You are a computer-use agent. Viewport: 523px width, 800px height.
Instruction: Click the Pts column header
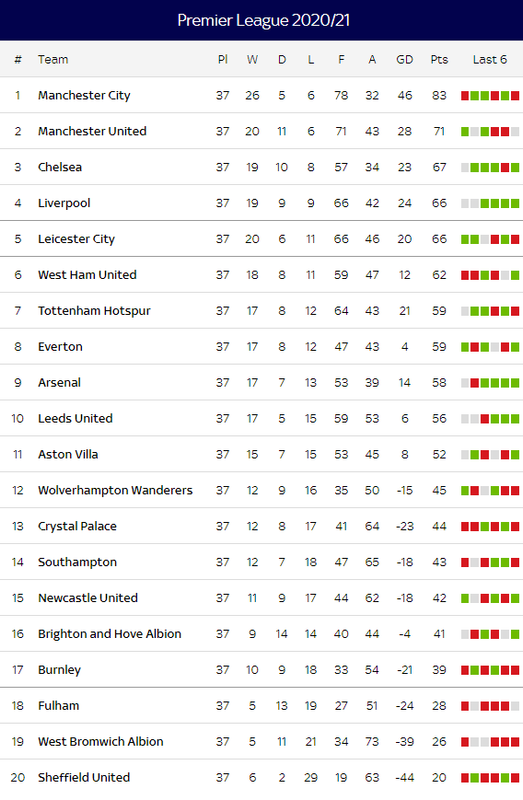(439, 60)
